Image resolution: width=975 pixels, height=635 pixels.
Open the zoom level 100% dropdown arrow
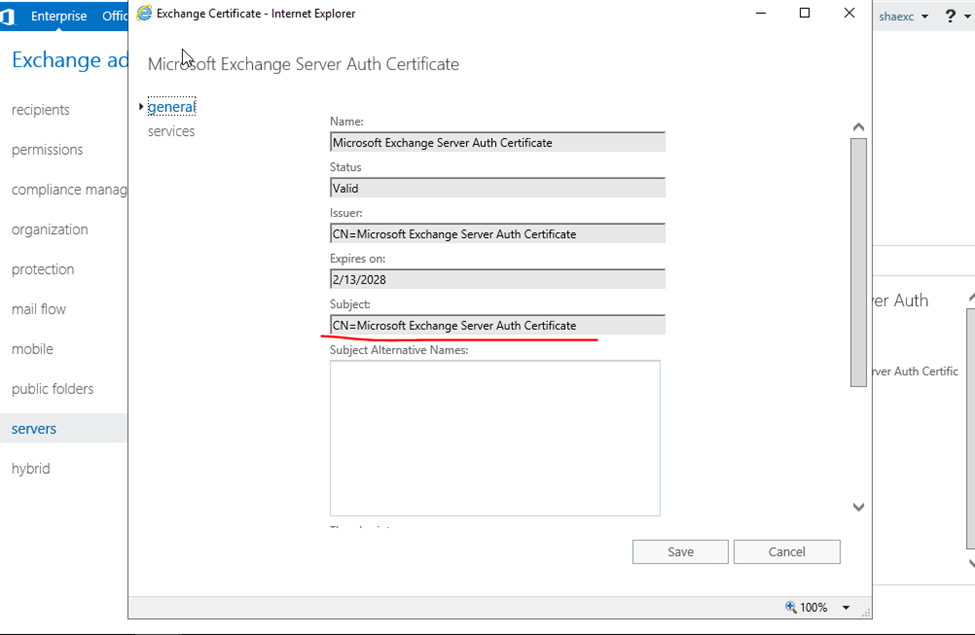pyautogui.click(x=846, y=608)
